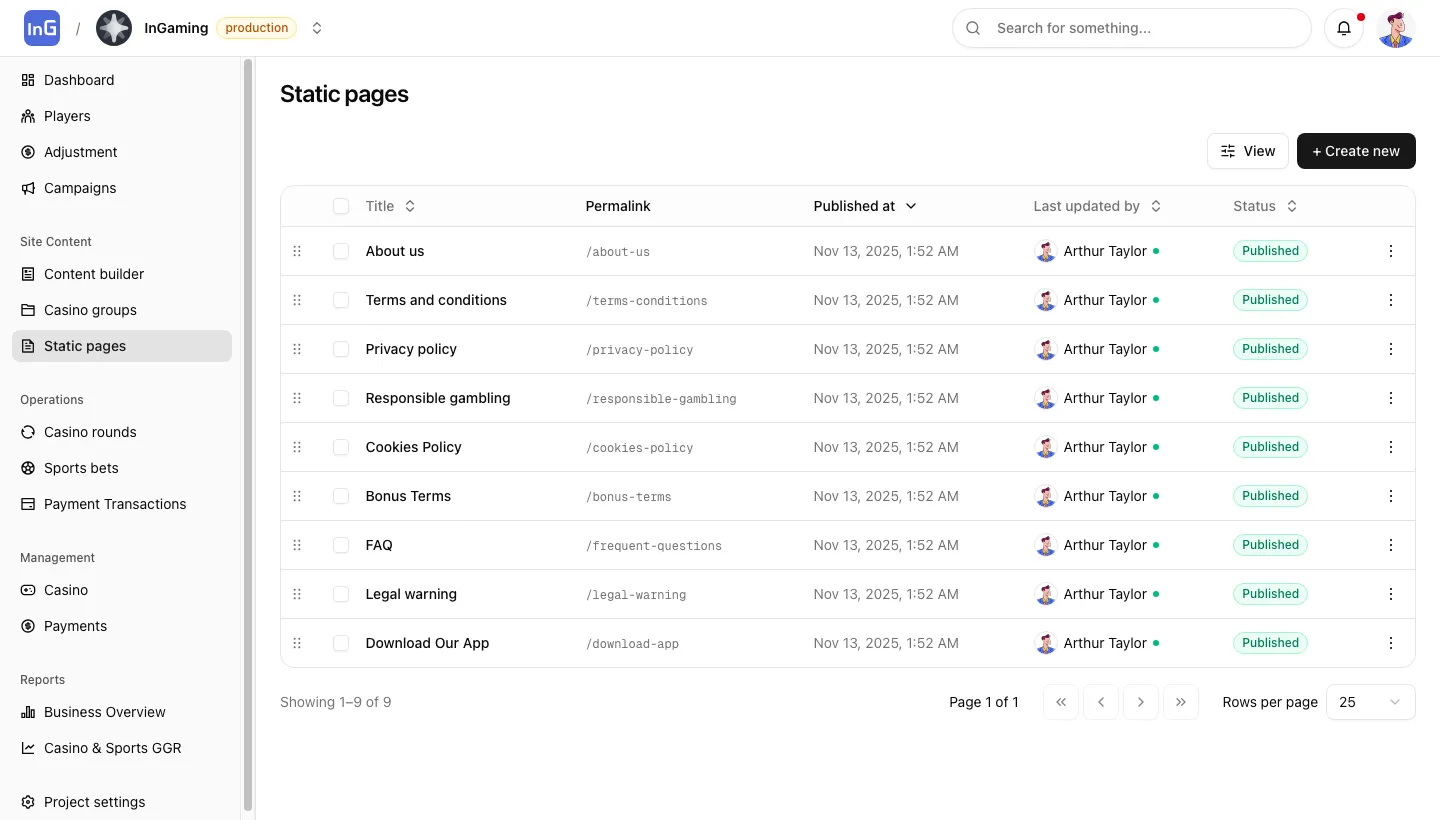Create a new static page
This screenshot has width=1440, height=820.
1356,151
